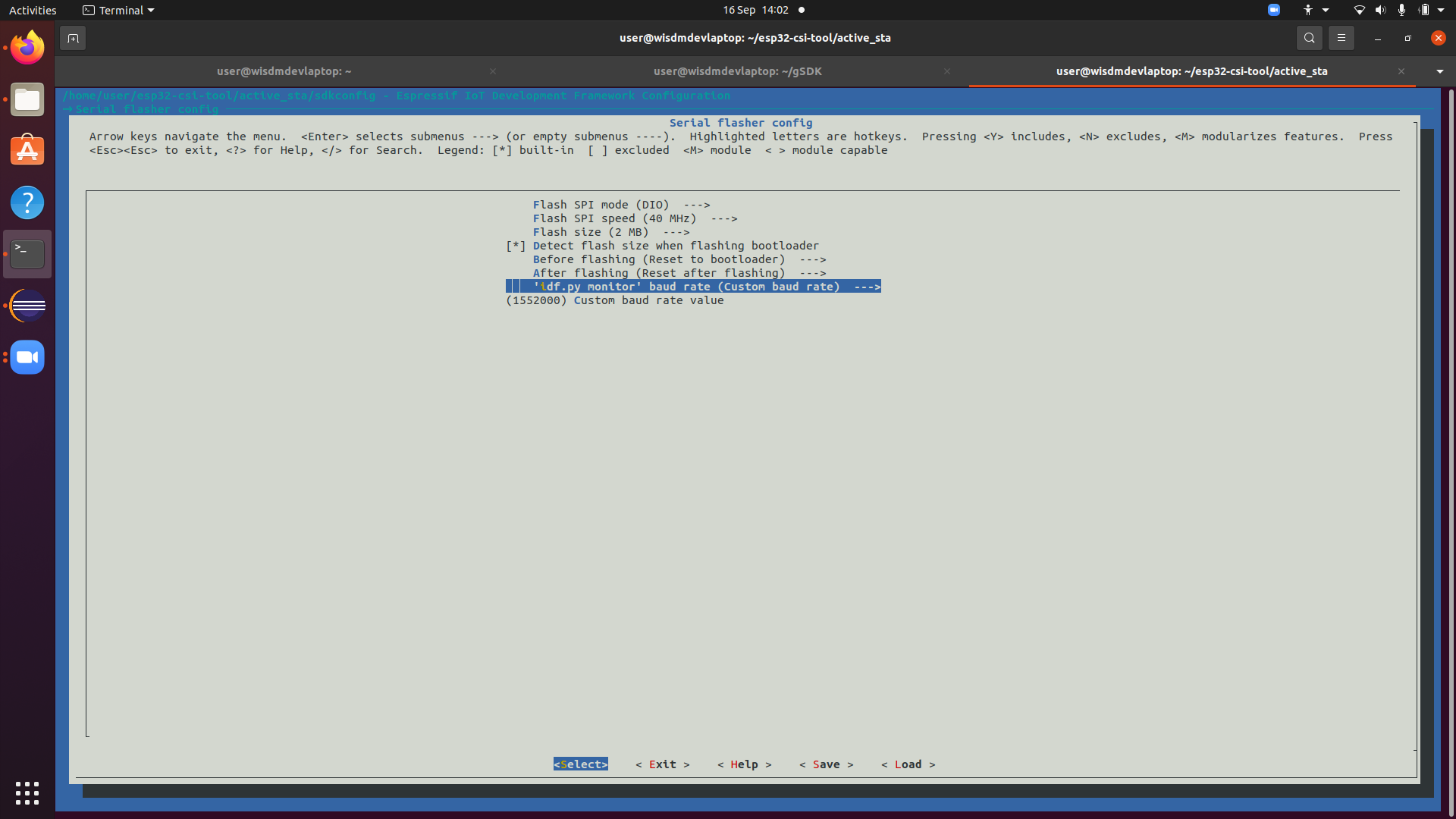Expand the 'Flash SPI mode (DIO)' submenu

(x=621, y=204)
